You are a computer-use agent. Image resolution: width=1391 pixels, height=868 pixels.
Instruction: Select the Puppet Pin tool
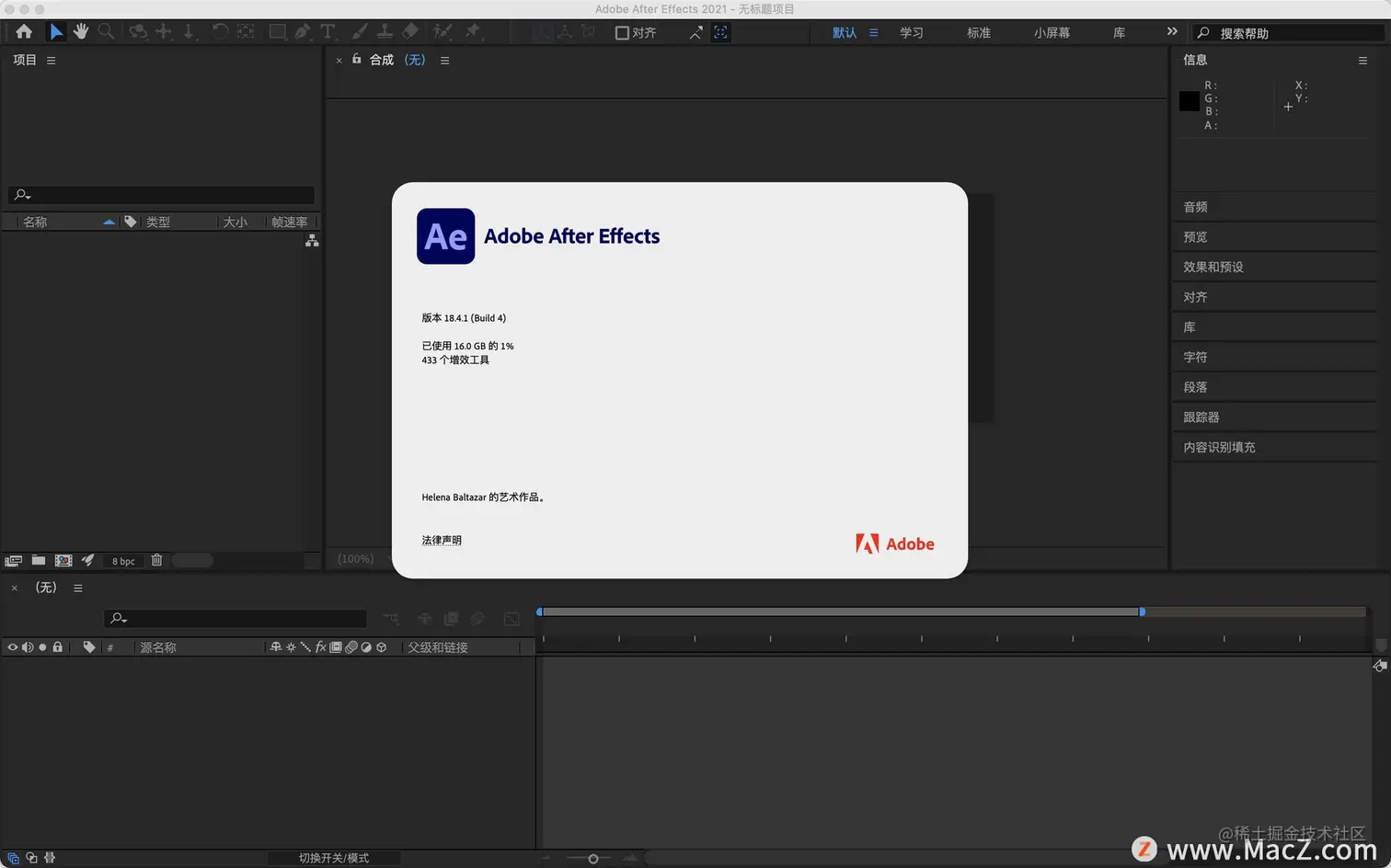(x=473, y=32)
